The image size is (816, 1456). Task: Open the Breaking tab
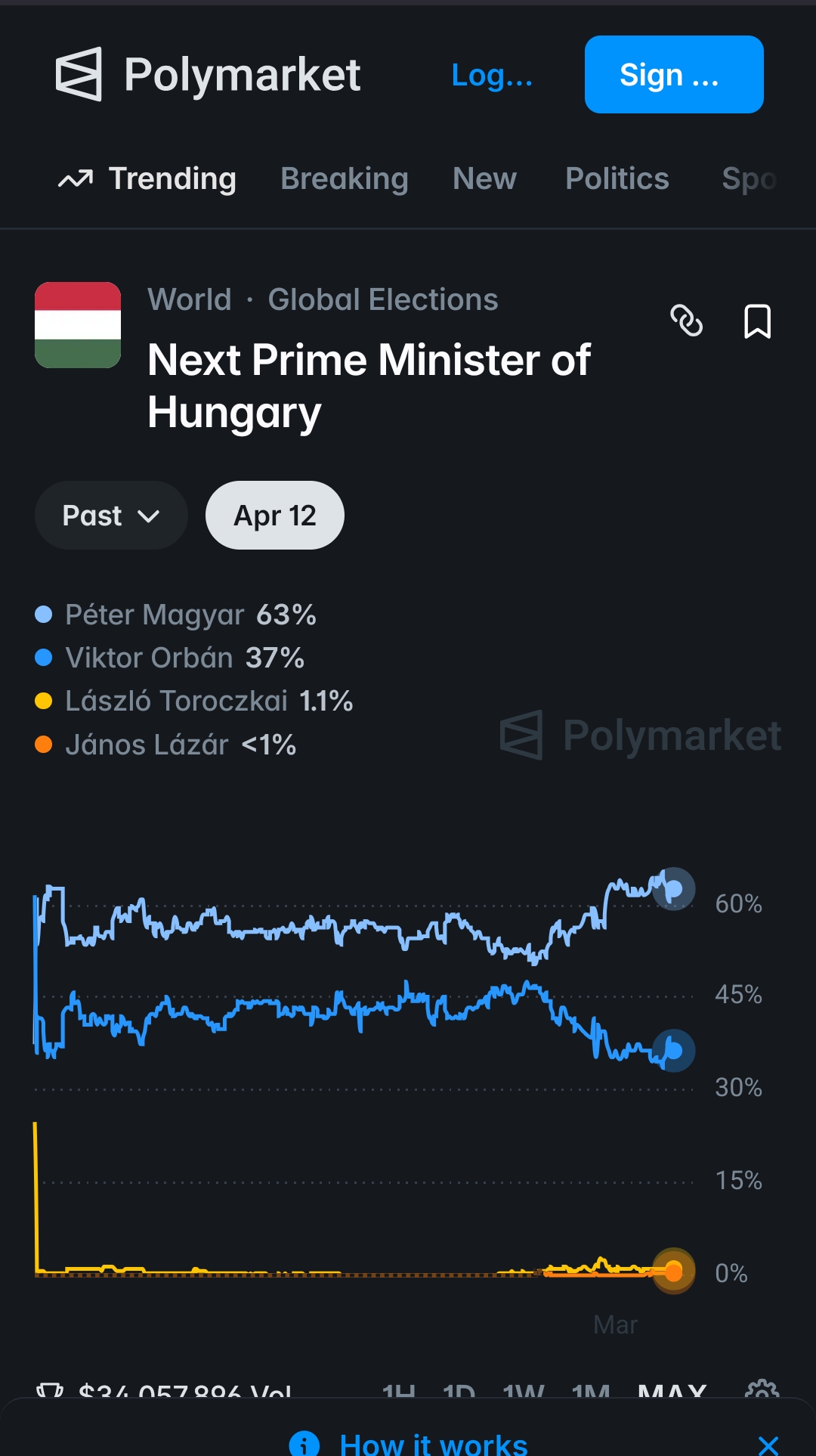[x=345, y=179]
